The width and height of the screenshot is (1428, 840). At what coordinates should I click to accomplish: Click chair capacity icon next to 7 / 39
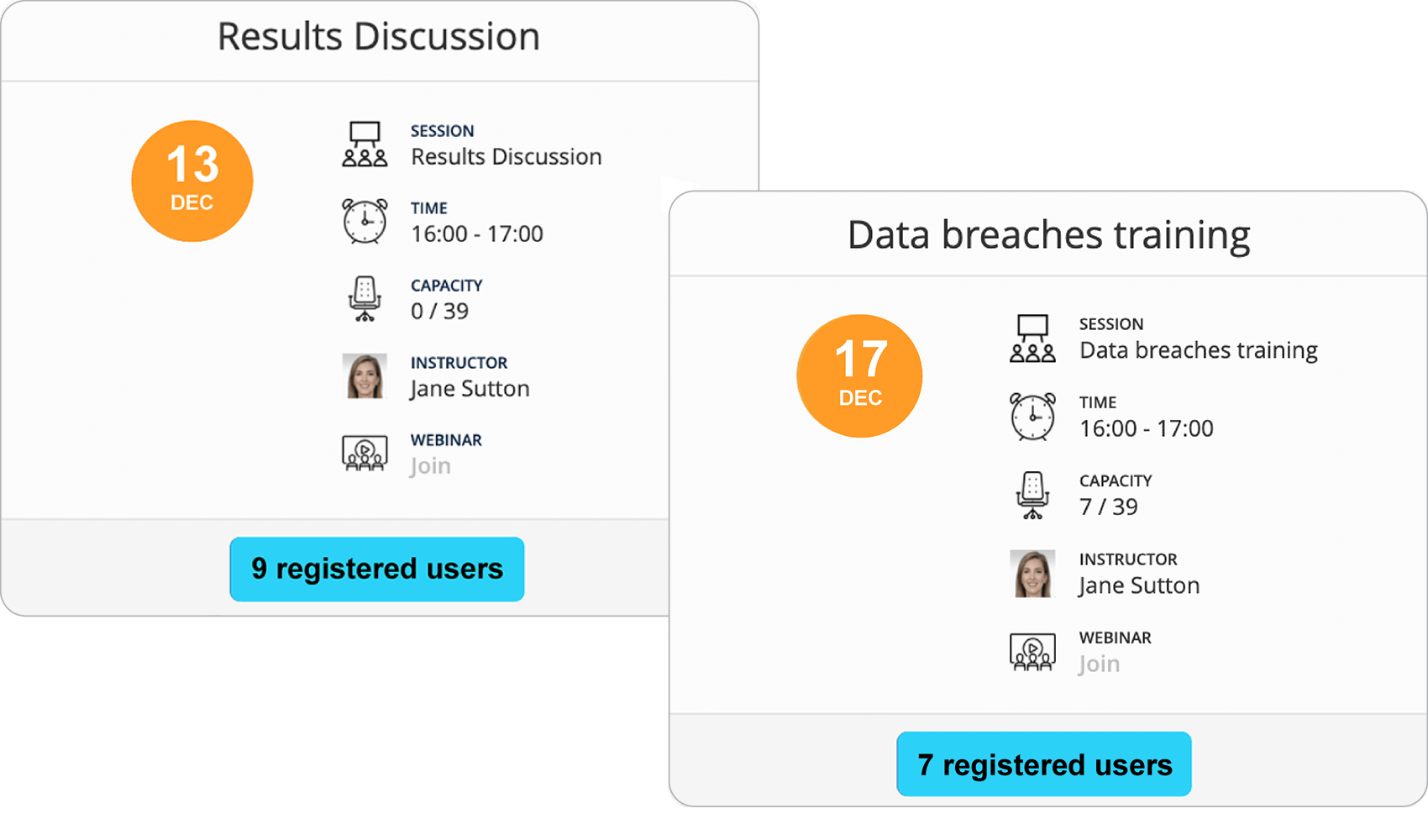tap(1032, 495)
